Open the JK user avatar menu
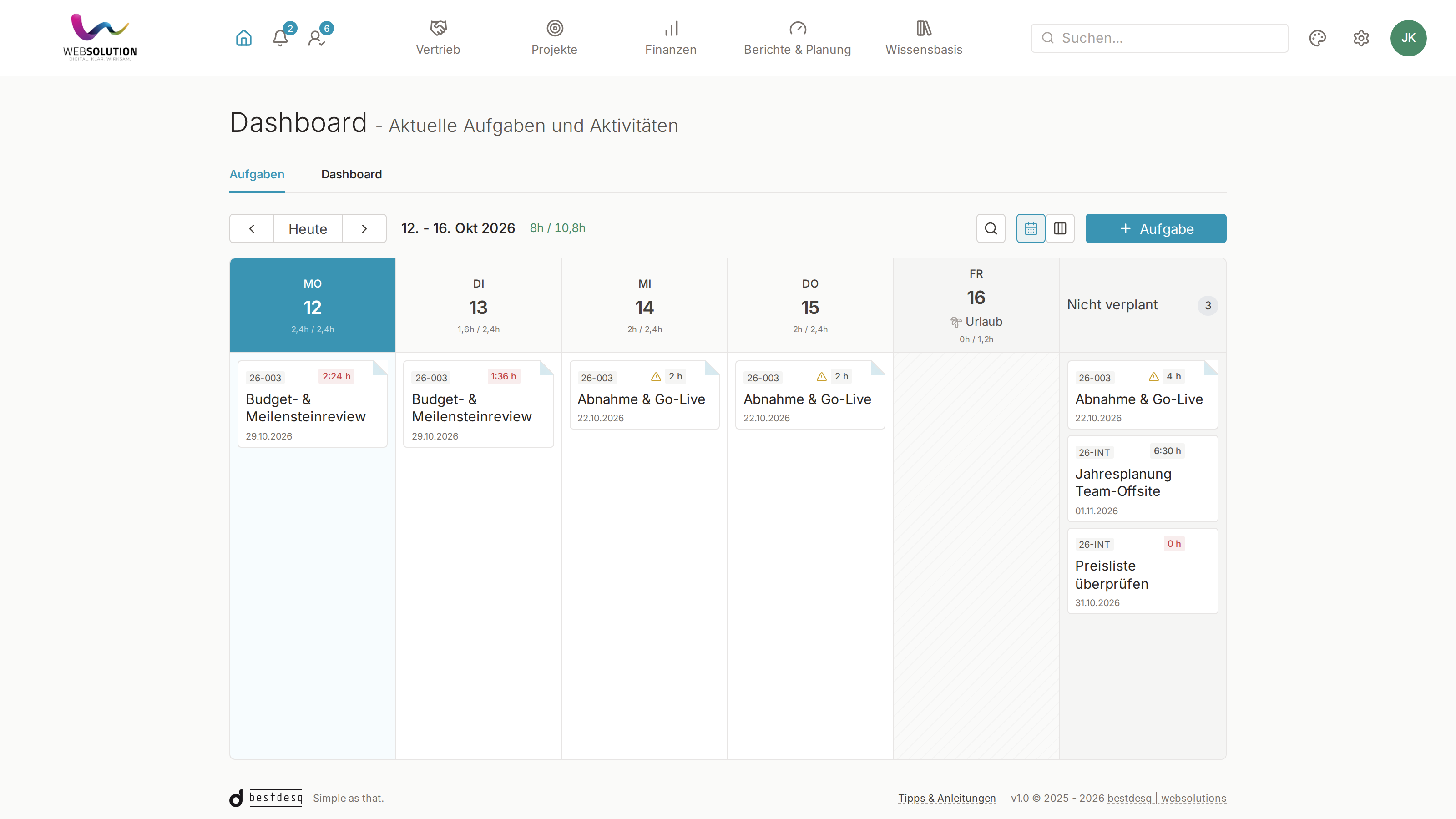Image resolution: width=1456 pixels, height=819 pixels. [x=1409, y=38]
